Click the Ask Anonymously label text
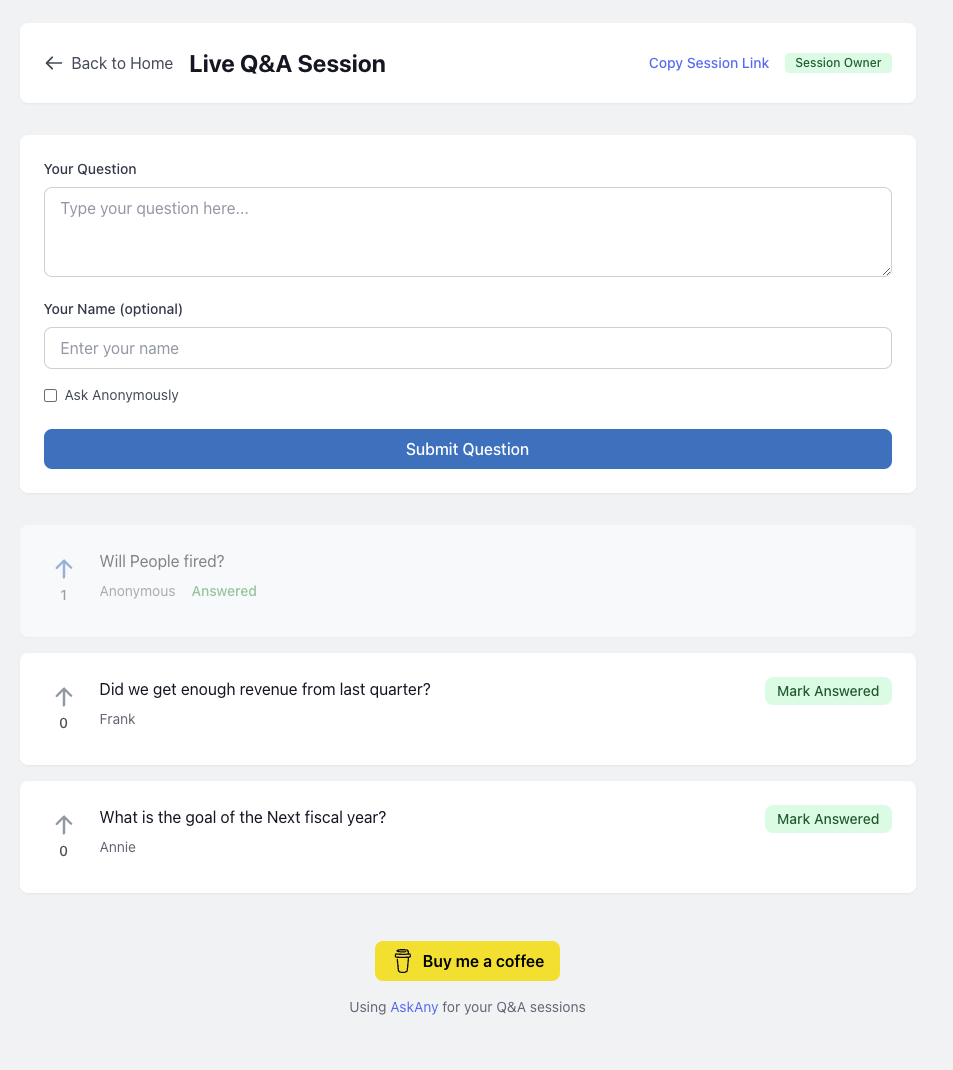 (121, 395)
